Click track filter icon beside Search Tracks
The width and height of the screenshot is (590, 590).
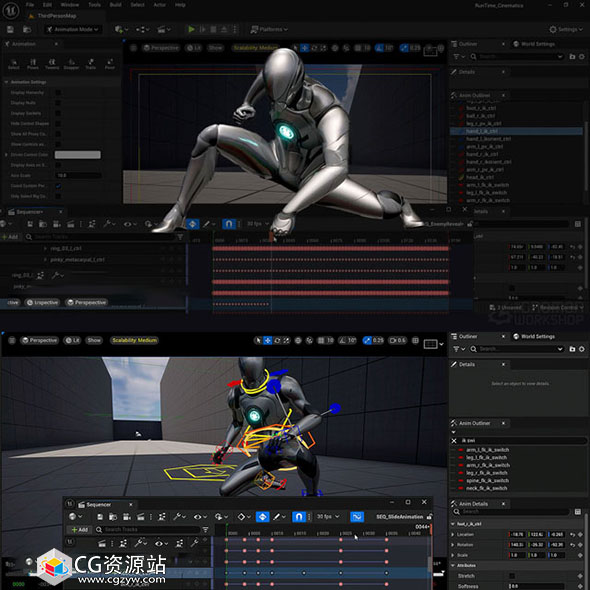click(x=205, y=529)
